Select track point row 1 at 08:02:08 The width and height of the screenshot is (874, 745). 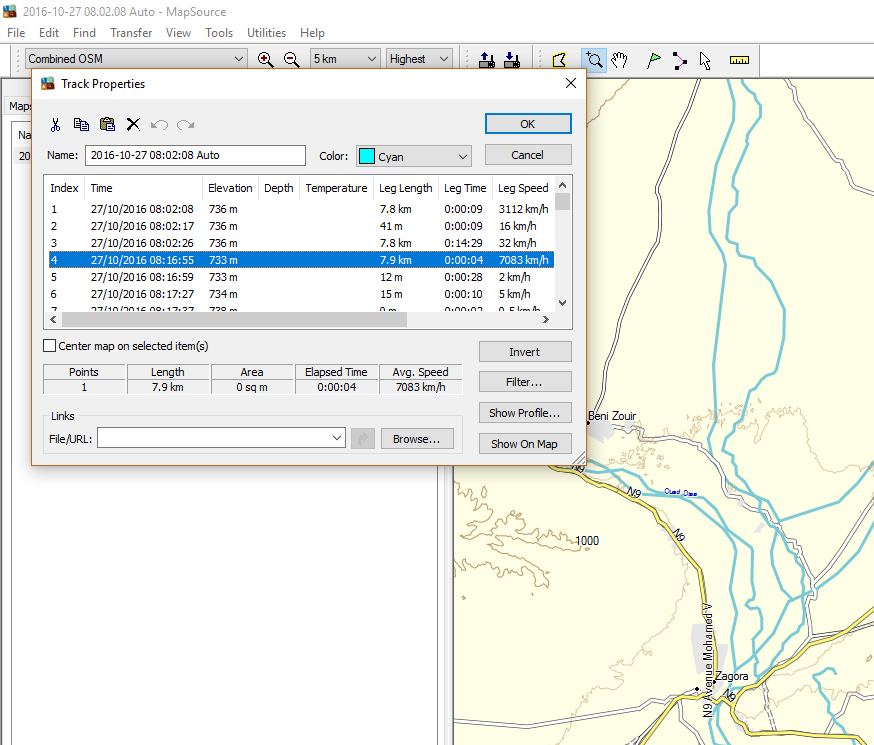[x=302, y=210]
